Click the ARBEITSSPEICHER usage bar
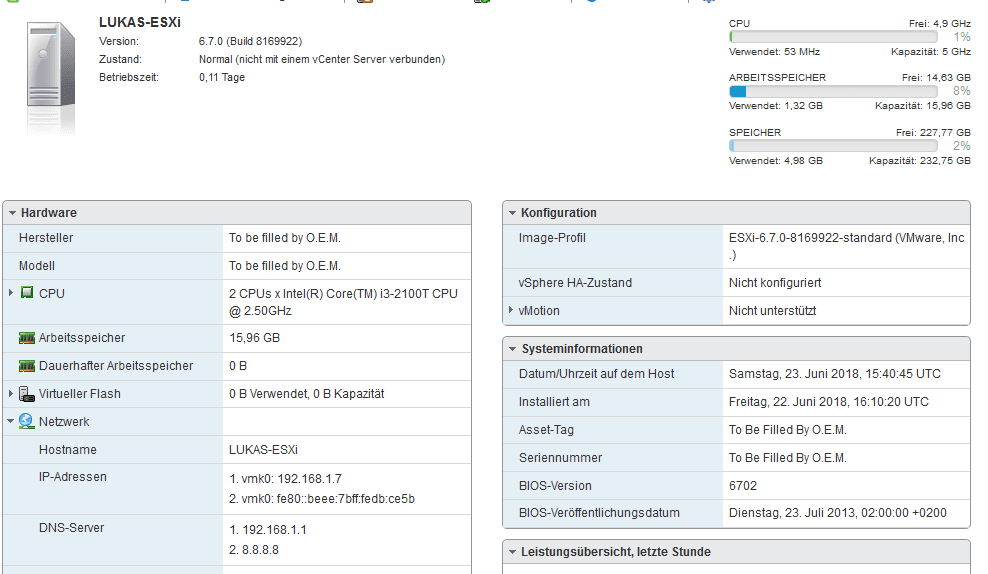This screenshot has width=988, height=574. (x=834, y=91)
